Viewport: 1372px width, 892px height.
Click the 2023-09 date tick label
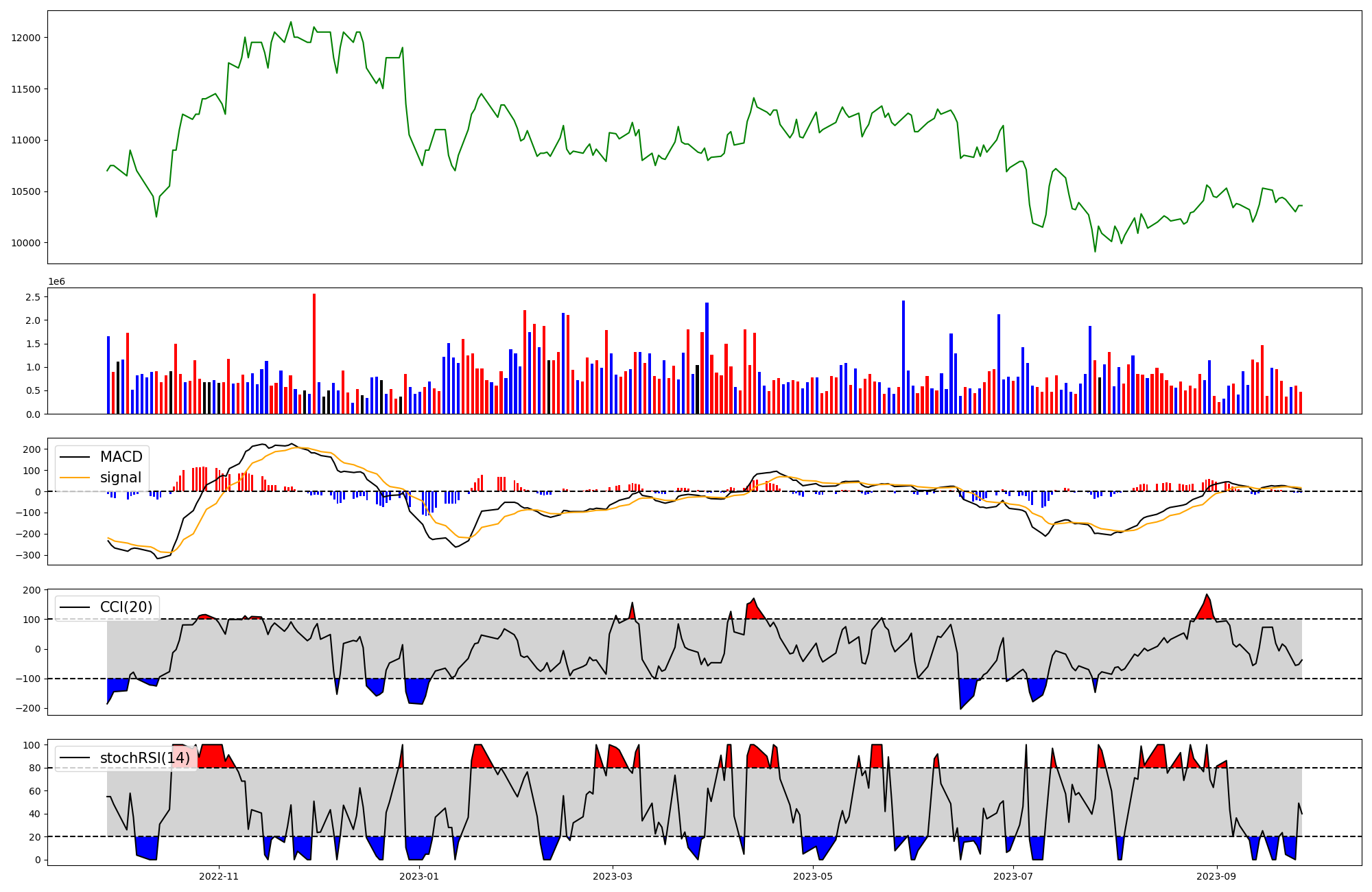click(1216, 876)
